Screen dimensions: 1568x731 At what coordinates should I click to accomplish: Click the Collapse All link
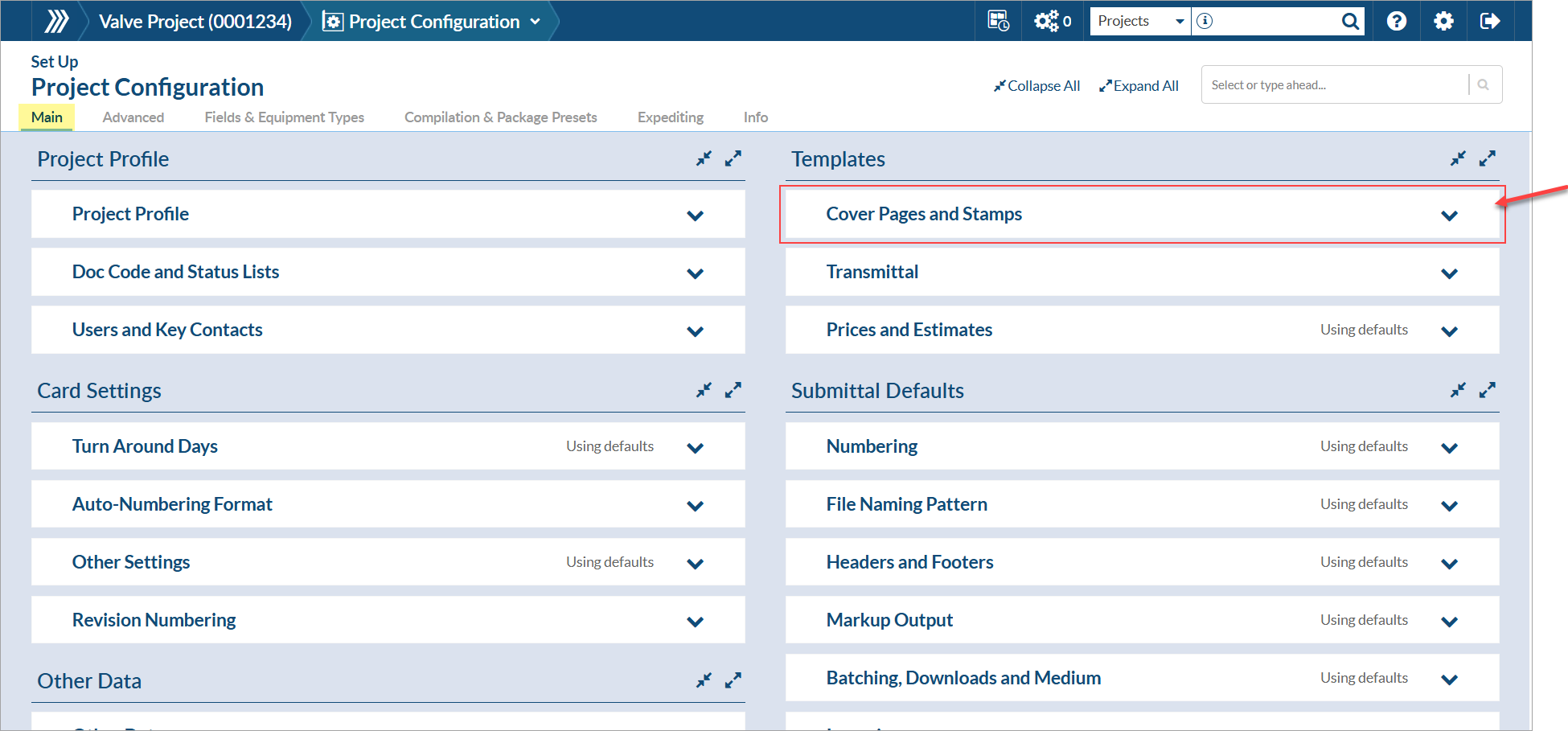coord(1037,86)
